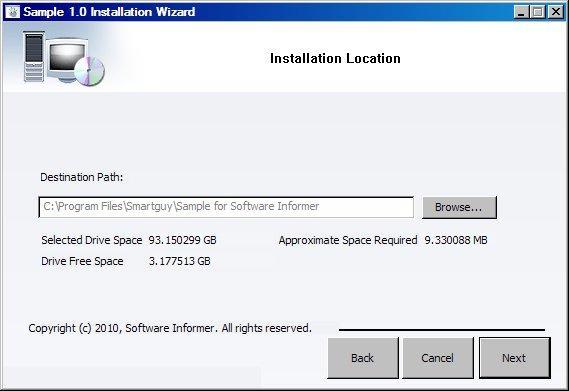This screenshot has height=391, width=569.
Task: Click the Installation Location heading
Action: pos(335,58)
